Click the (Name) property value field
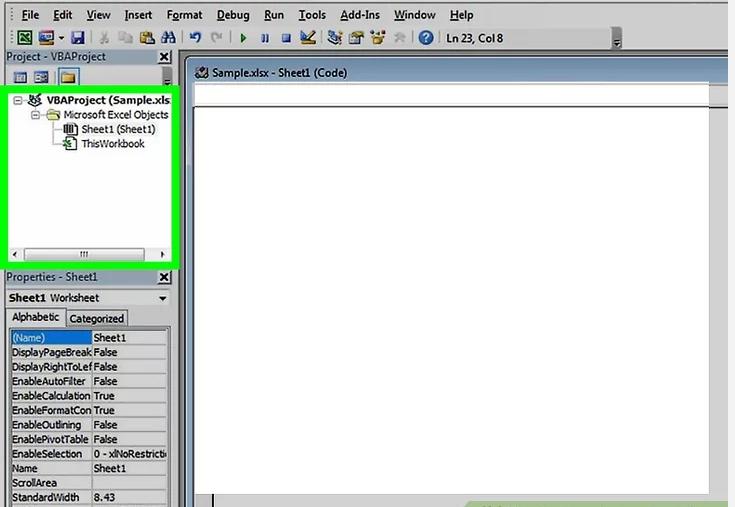Image resolution: width=735 pixels, height=507 pixels. [129, 338]
